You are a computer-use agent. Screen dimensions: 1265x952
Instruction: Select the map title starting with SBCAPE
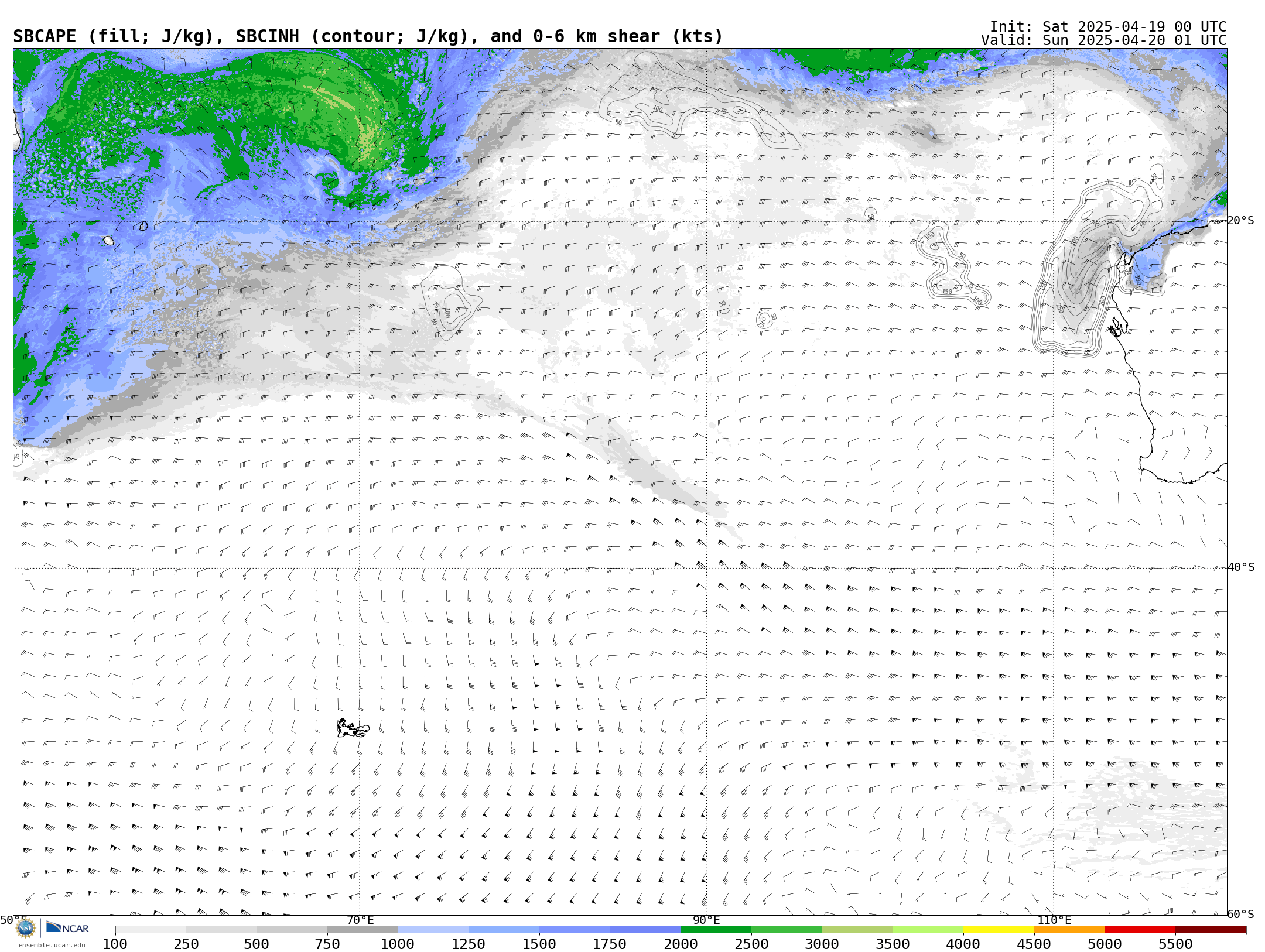point(368,36)
